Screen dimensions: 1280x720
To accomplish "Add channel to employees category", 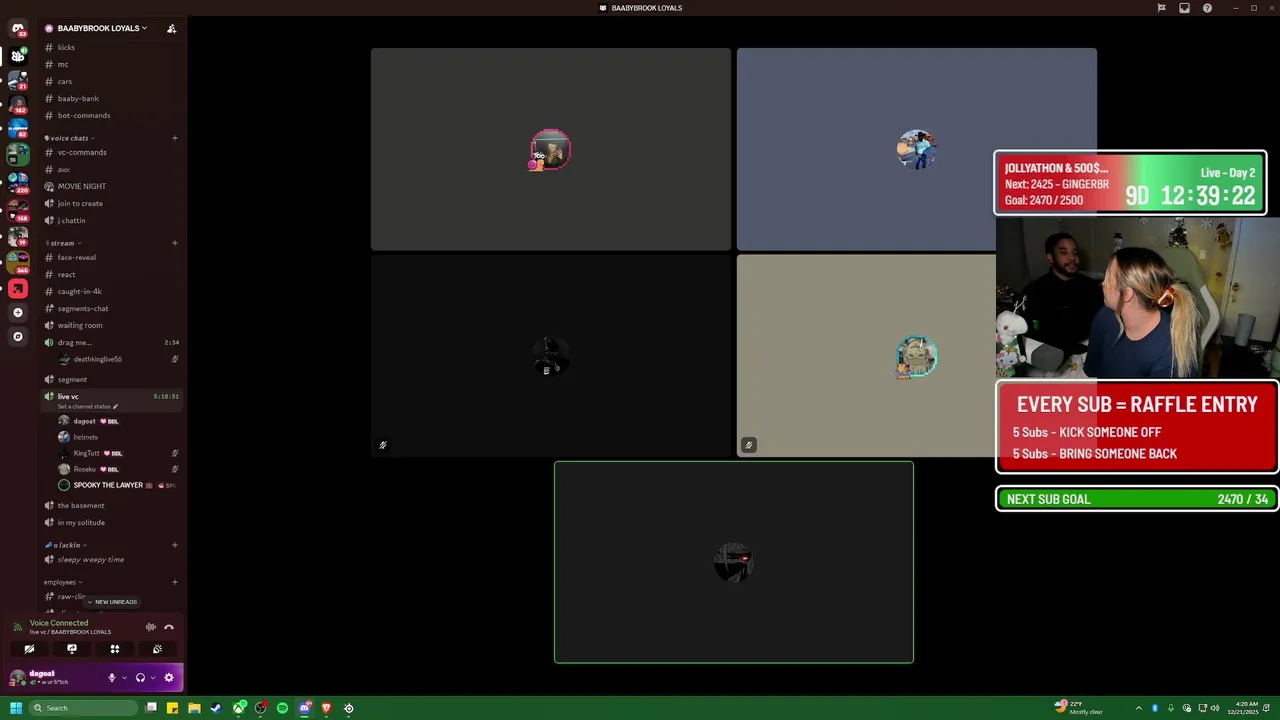I will (175, 582).
